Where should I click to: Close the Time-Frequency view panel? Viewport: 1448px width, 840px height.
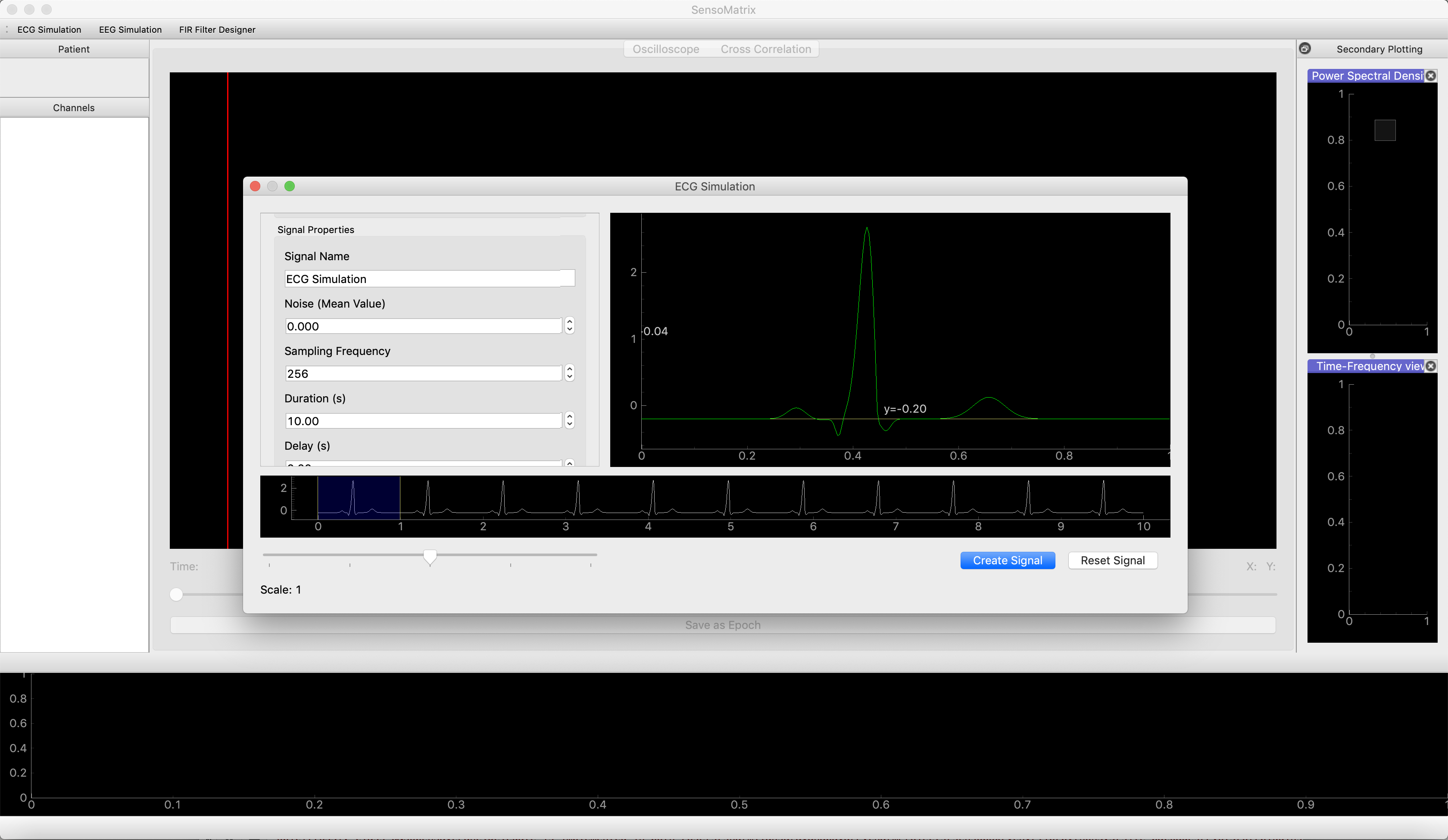[1431, 366]
